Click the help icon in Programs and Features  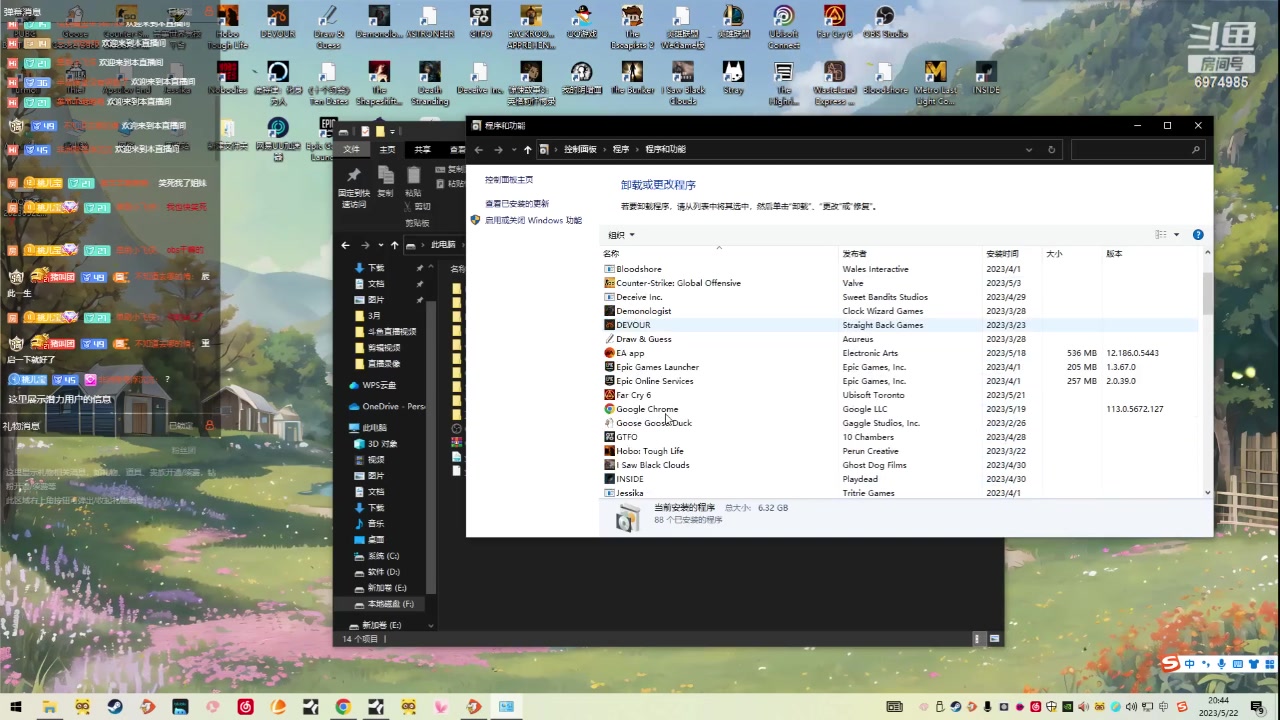tap(1198, 235)
